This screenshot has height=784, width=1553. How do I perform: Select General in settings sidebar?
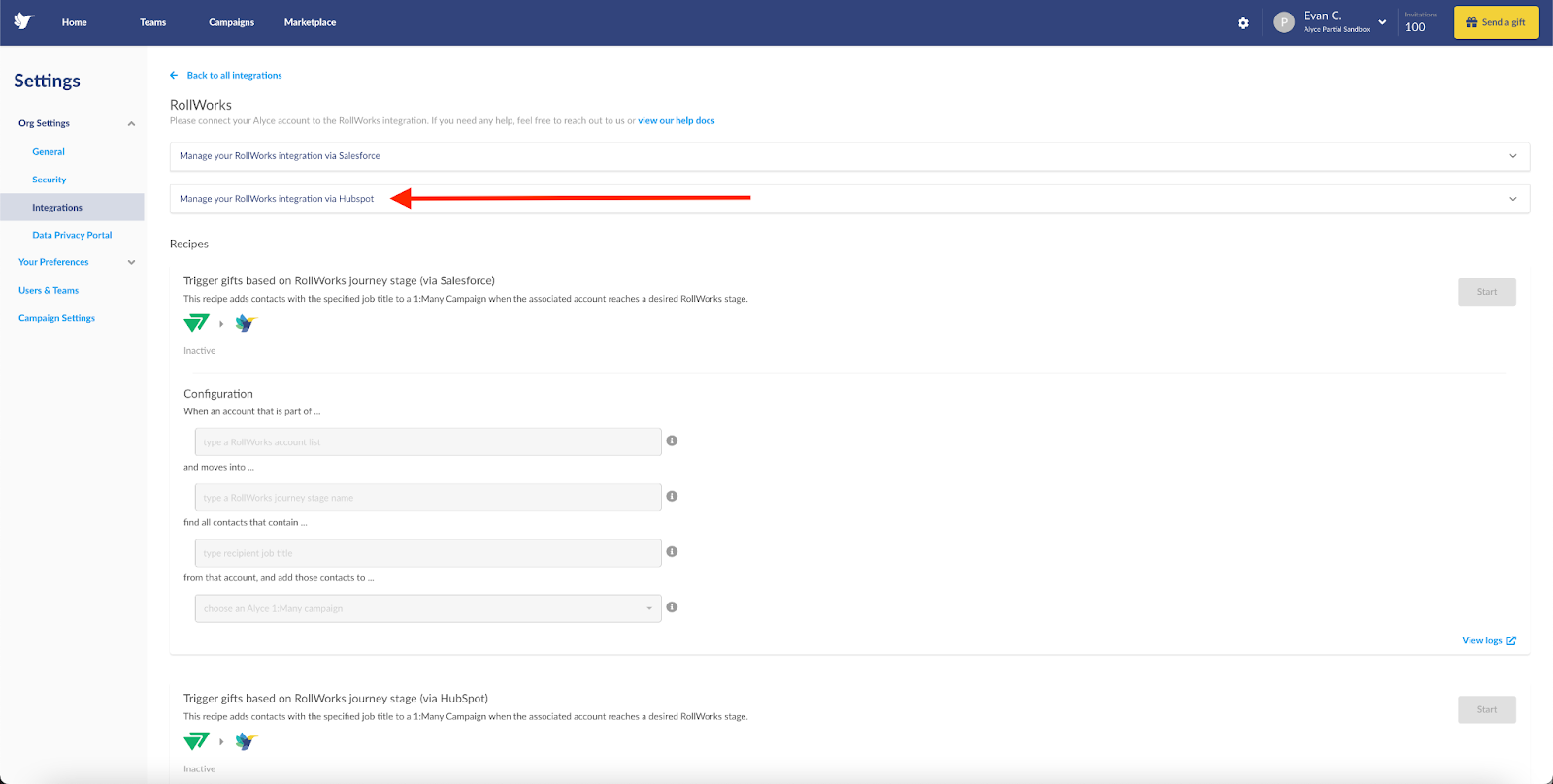click(49, 151)
